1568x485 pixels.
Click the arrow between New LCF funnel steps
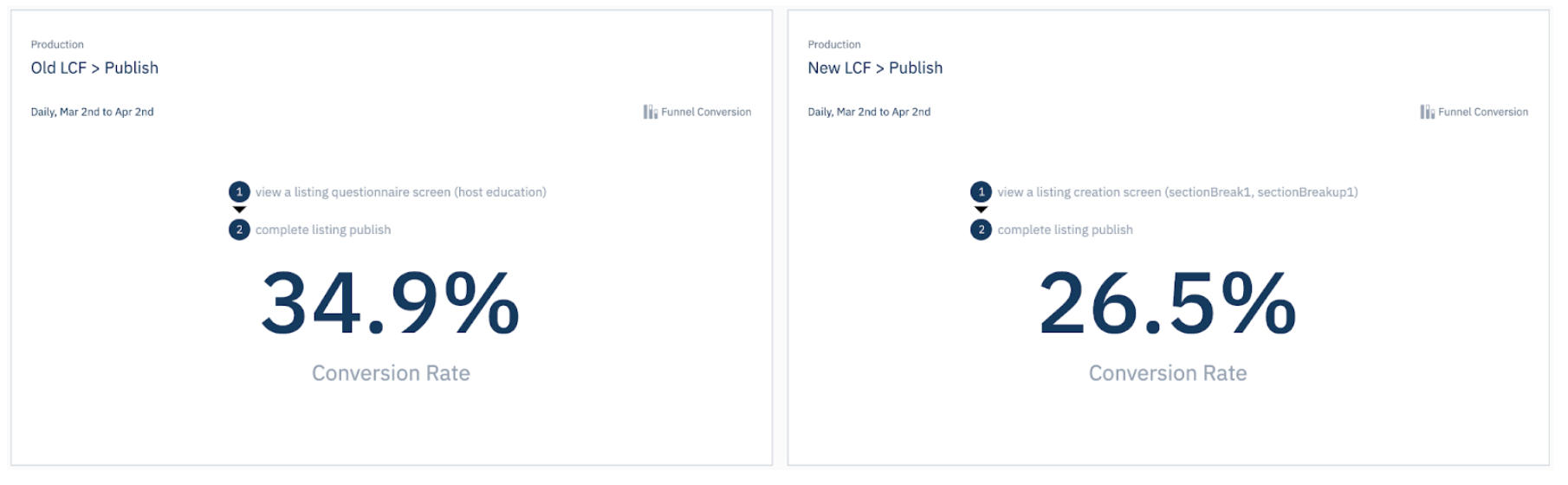(x=981, y=210)
